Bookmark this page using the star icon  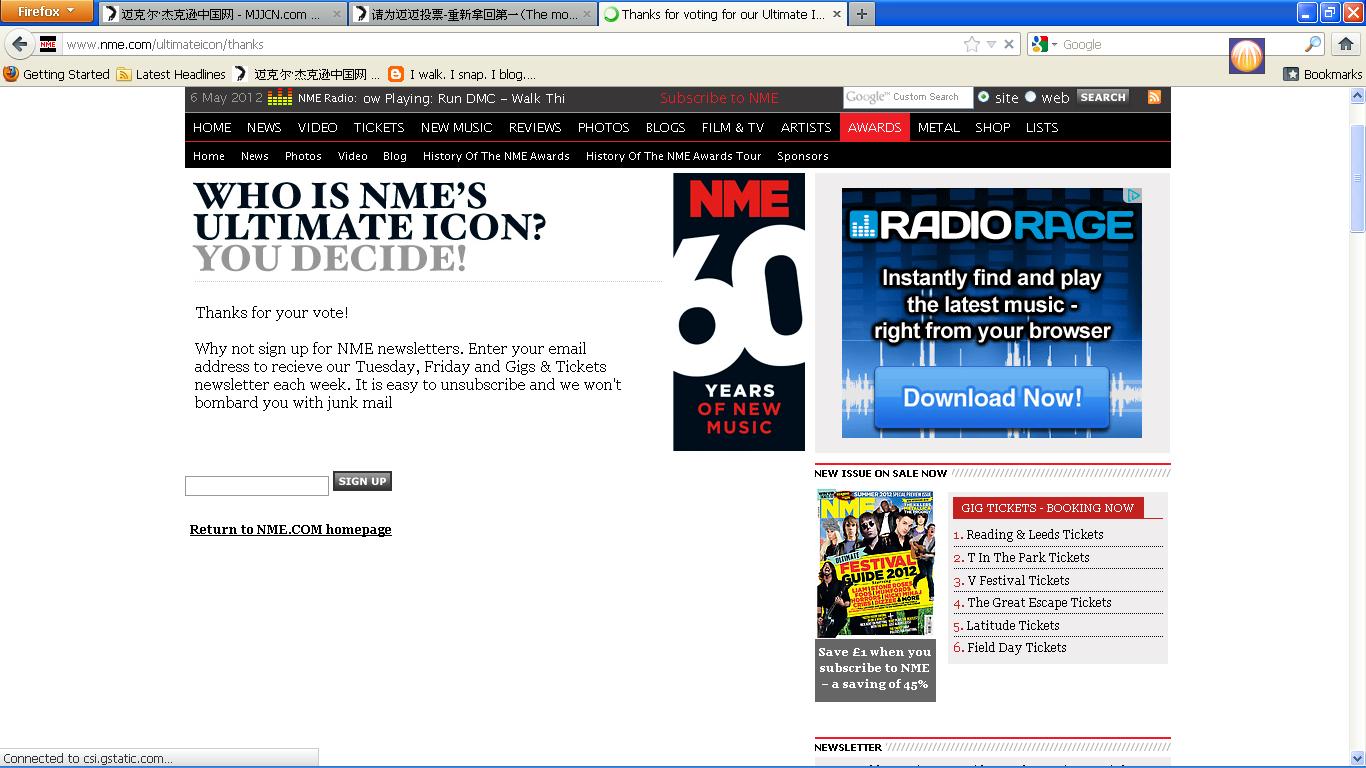click(x=973, y=44)
